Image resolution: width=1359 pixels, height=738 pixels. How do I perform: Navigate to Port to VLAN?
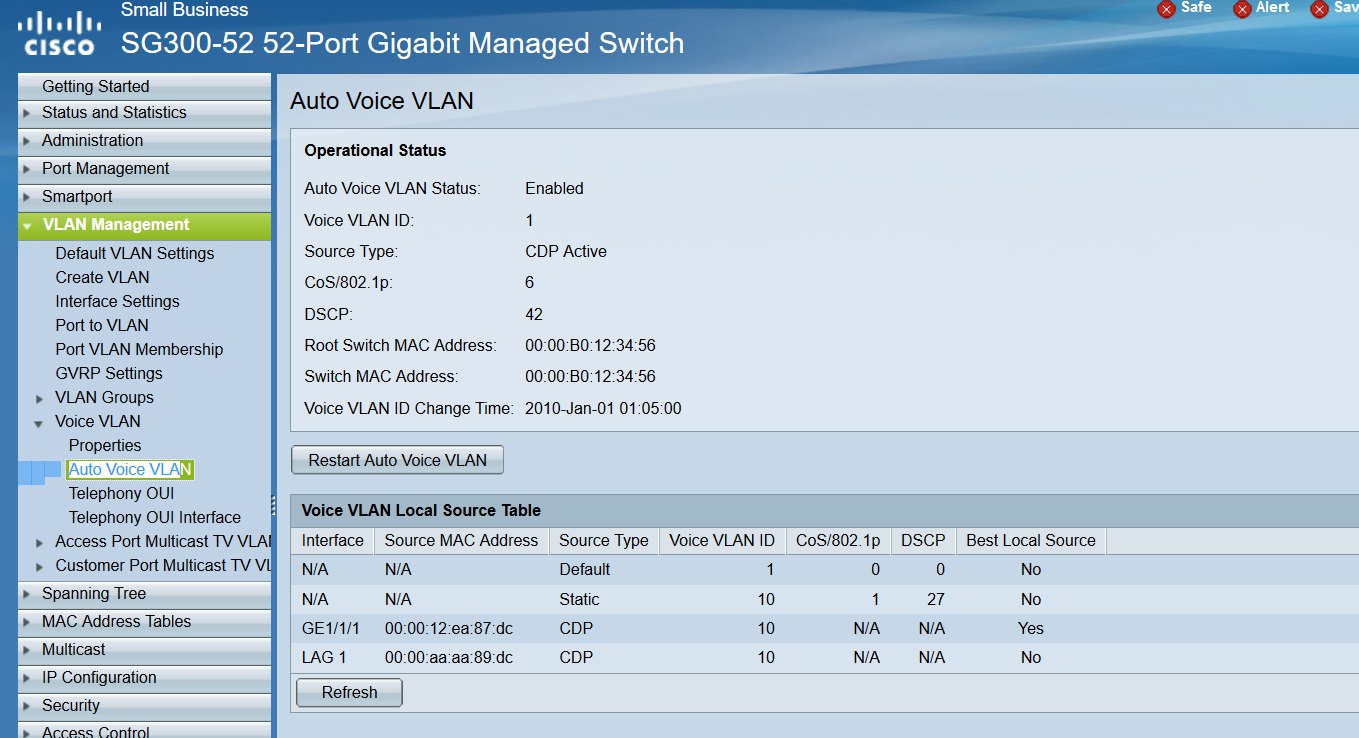click(102, 325)
